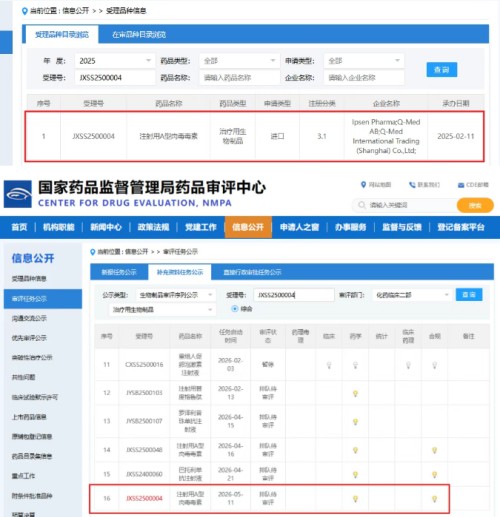Viewport: 500px width, 517px height.
Task: Click the yellow pharmacy bulb in row JYSB2500103
Action: point(355,394)
